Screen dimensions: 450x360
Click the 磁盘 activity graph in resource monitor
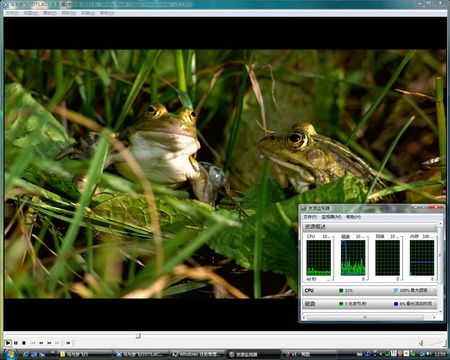click(353, 258)
